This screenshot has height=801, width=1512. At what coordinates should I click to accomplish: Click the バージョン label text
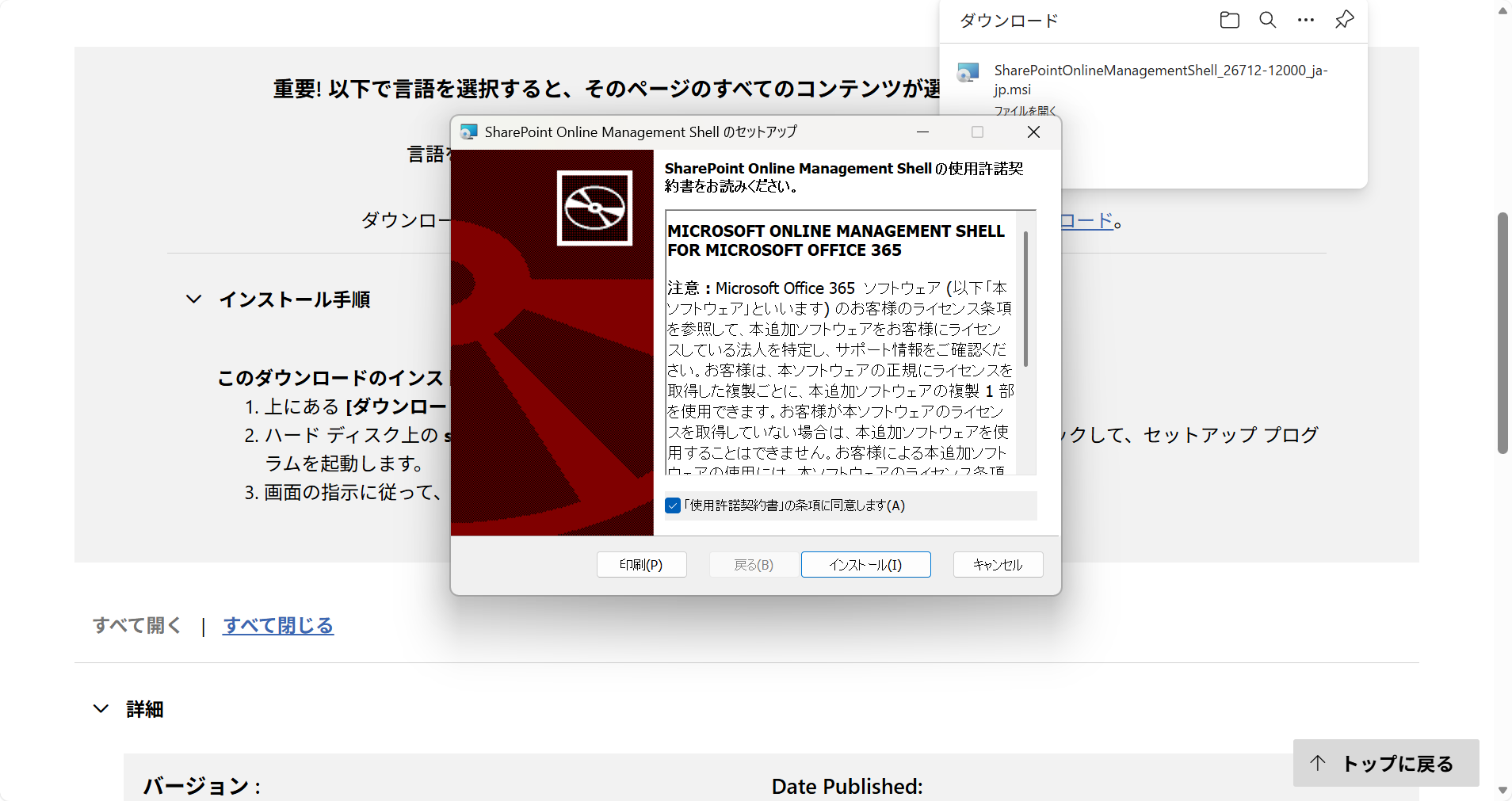(x=202, y=787)
